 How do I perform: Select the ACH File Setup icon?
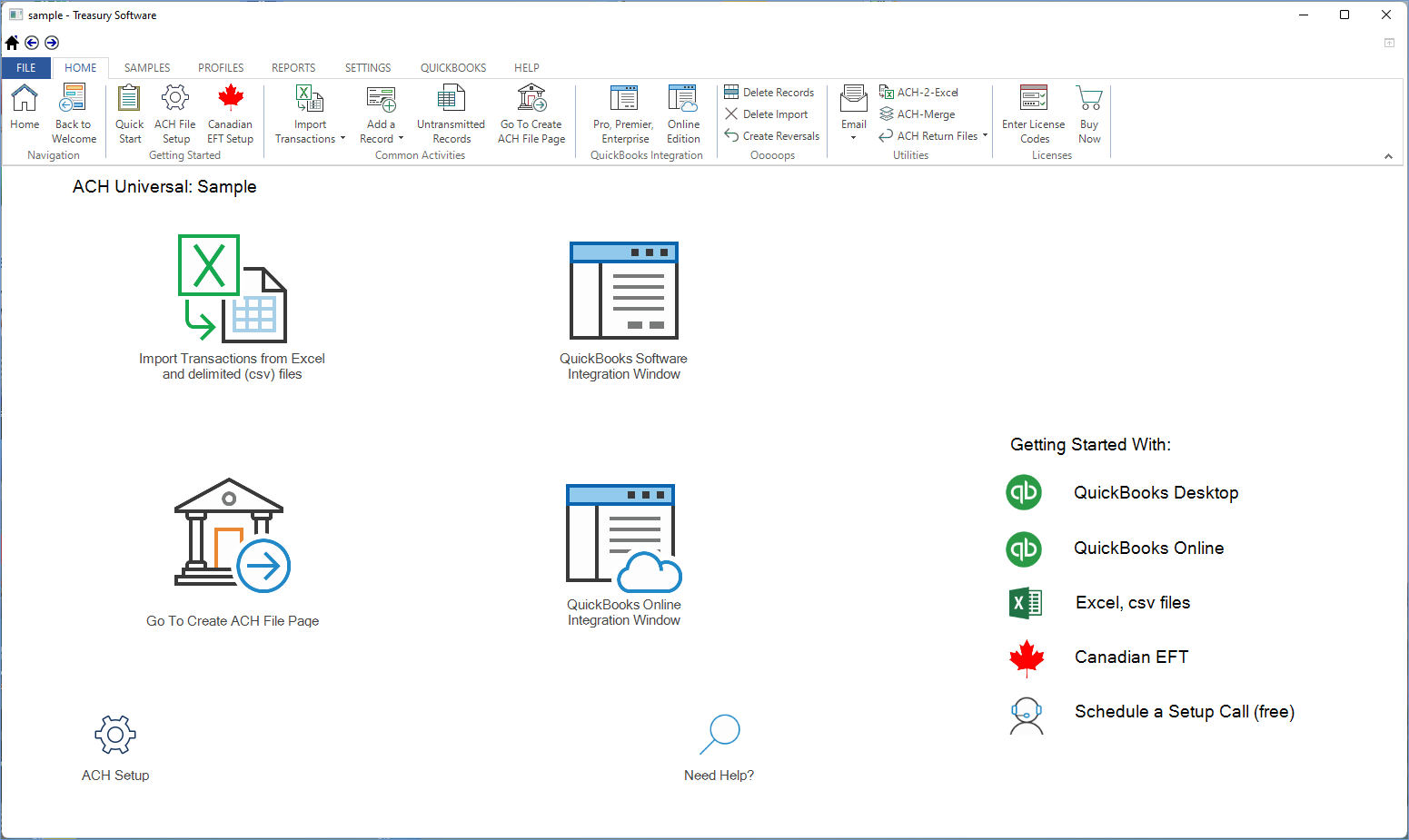(x=175, y=114)
